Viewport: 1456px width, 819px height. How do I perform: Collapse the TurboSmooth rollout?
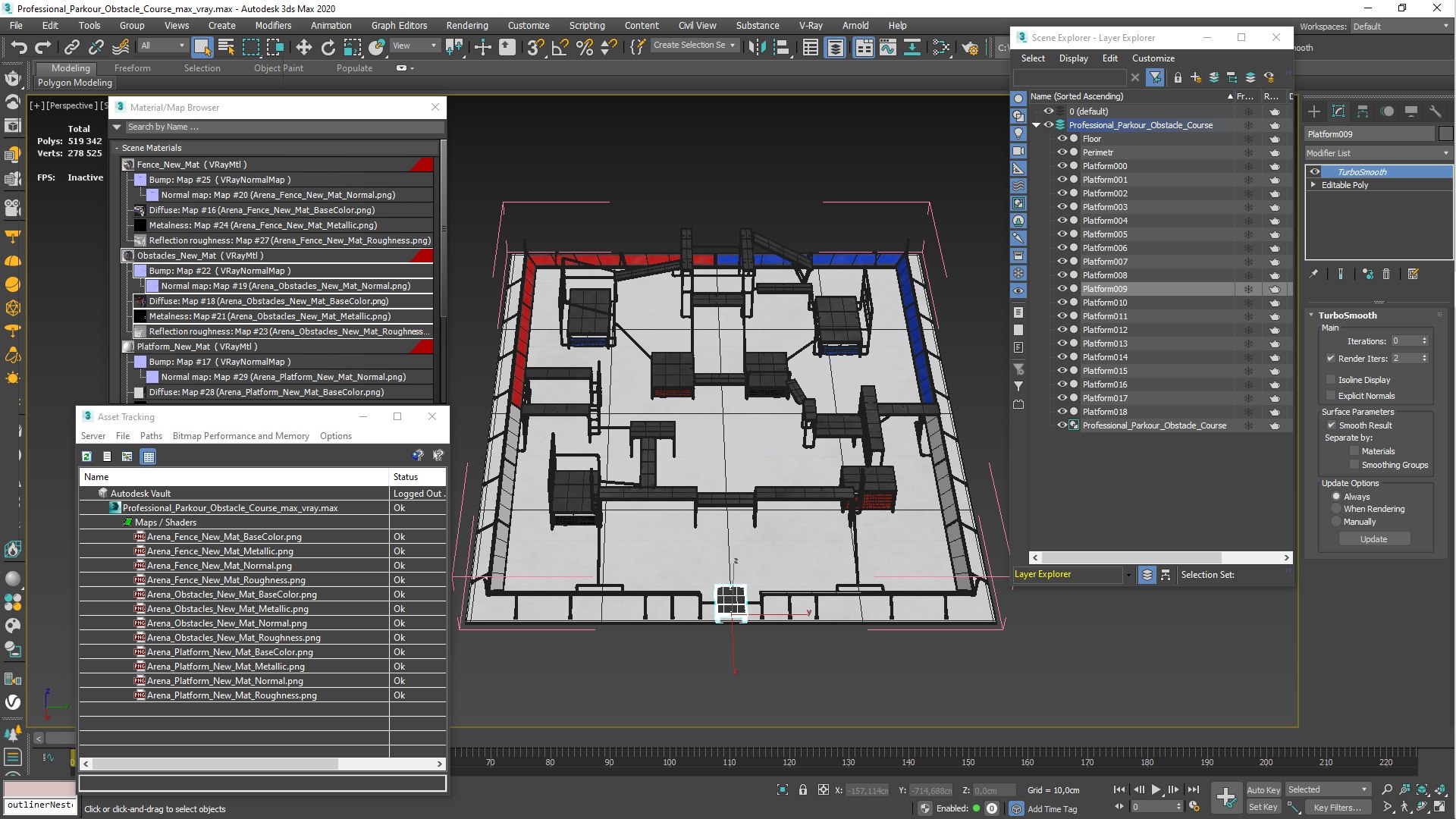(x=1312, y=315)
